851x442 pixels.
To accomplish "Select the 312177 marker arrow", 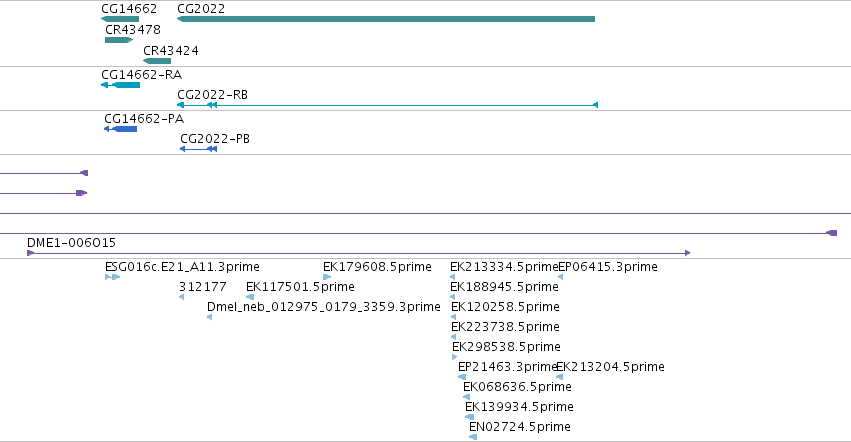I will [181, 297].
